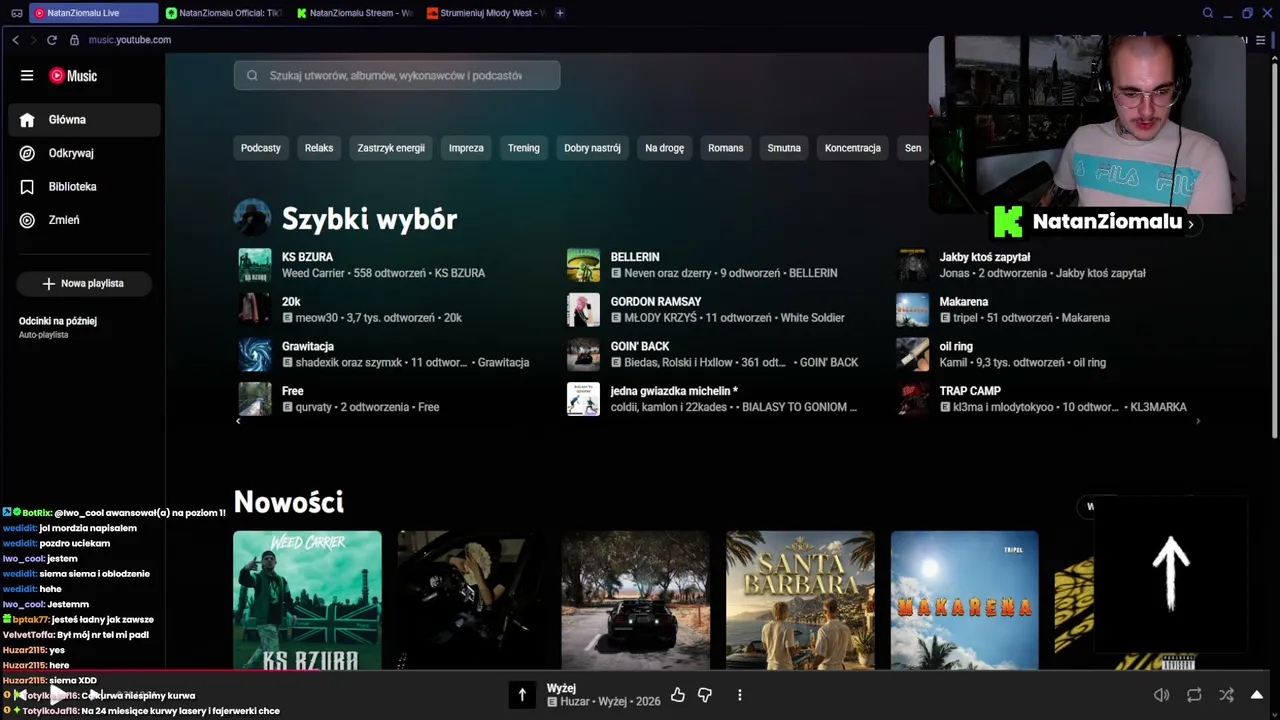Select the Smutna mood chip

click(x=784, y=148)
